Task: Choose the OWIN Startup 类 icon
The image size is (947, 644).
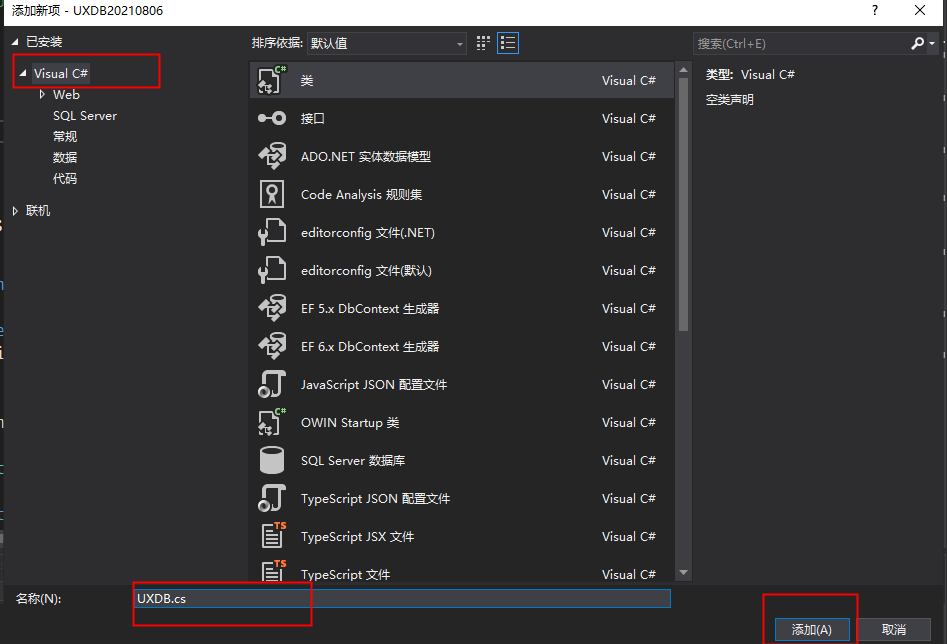Action: click(x=272, y=422)
